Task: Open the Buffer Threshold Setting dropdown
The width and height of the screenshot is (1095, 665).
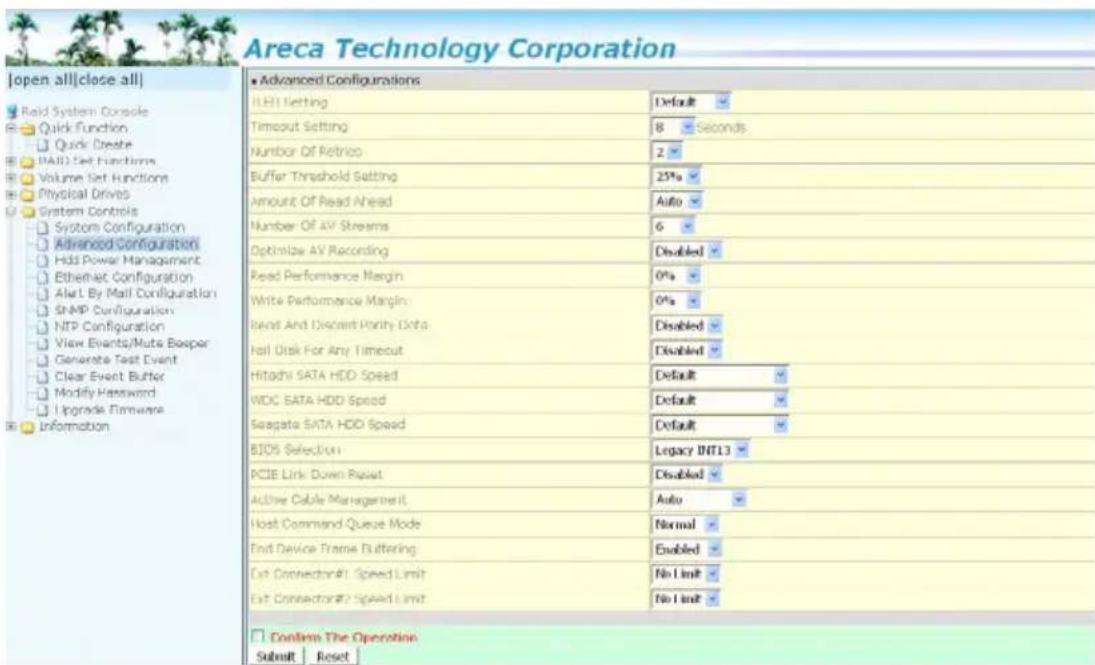Action: pyautogui.click(x=675, y=177)
